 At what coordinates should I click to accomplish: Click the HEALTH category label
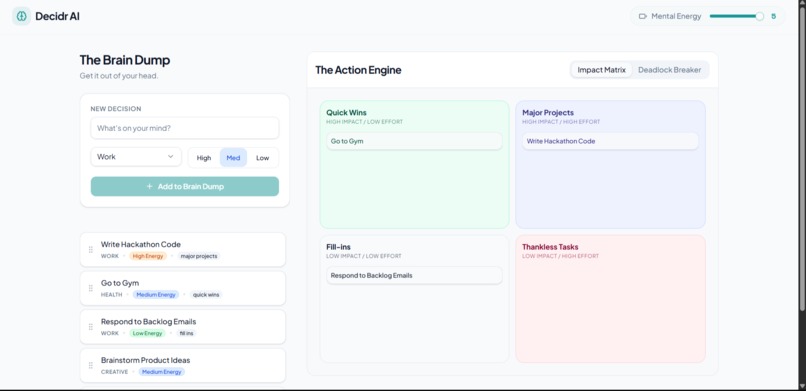coord(112,294)
